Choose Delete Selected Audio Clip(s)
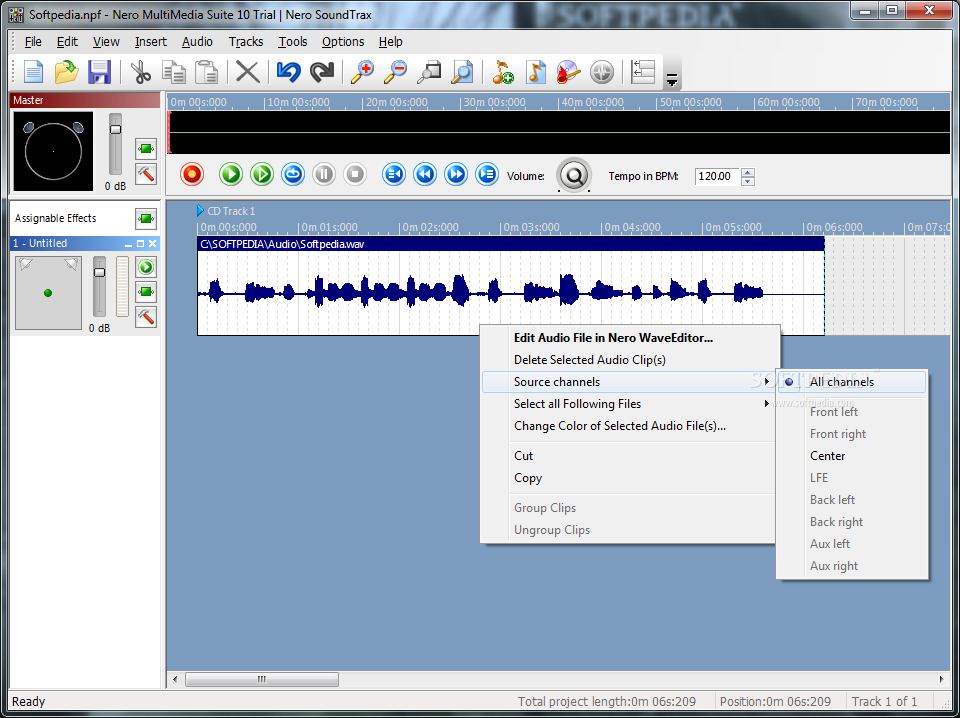 pyautogui.click(x=631, y=360)
